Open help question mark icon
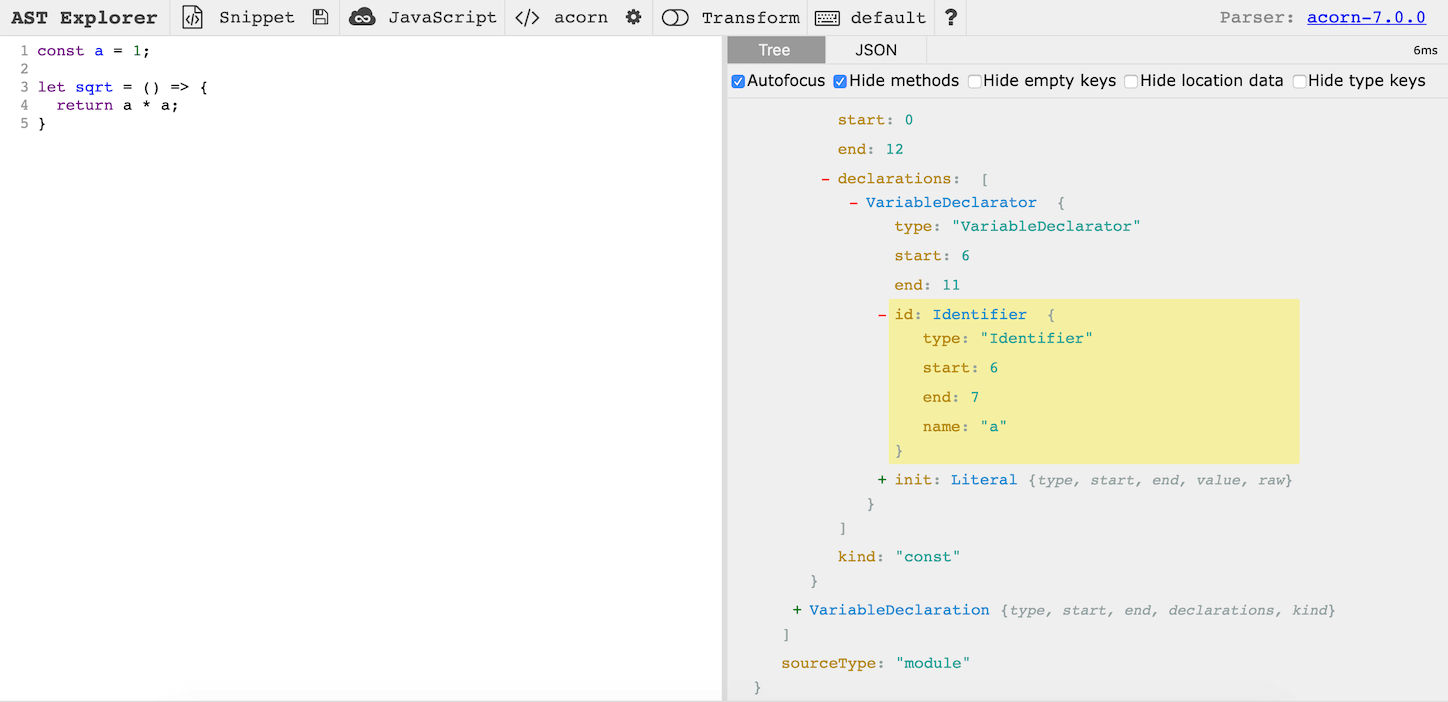 click(x=951, y=17)
